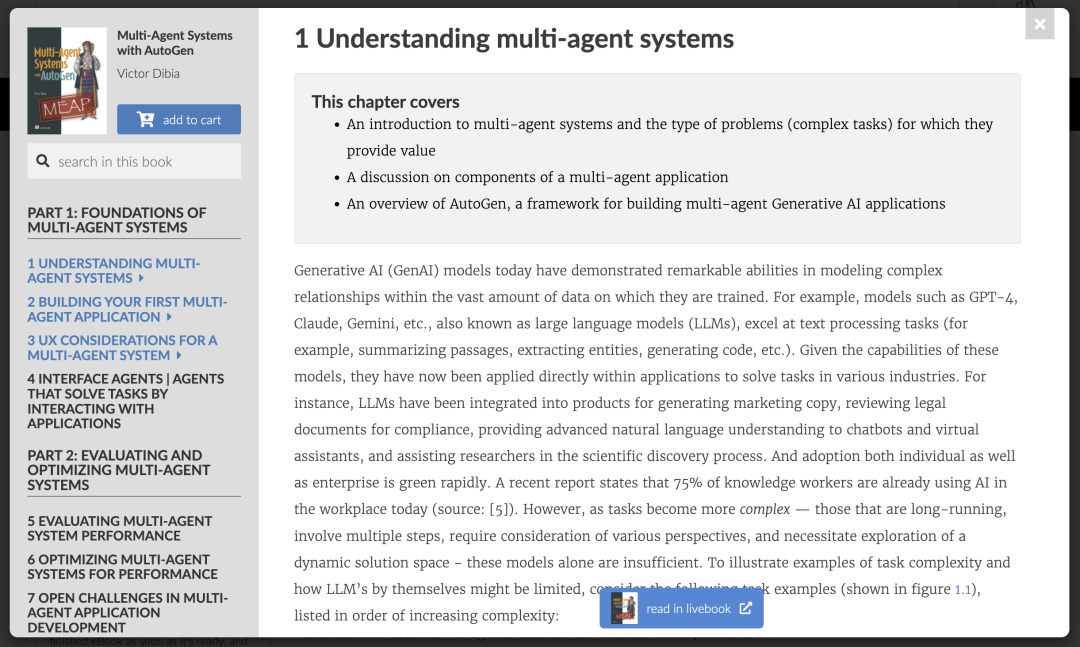Open chapter 2 Building Your First Multi-Agent Application
Image resolution: width=1080 pixels, height=647 pixels.
tap(127, 309)
